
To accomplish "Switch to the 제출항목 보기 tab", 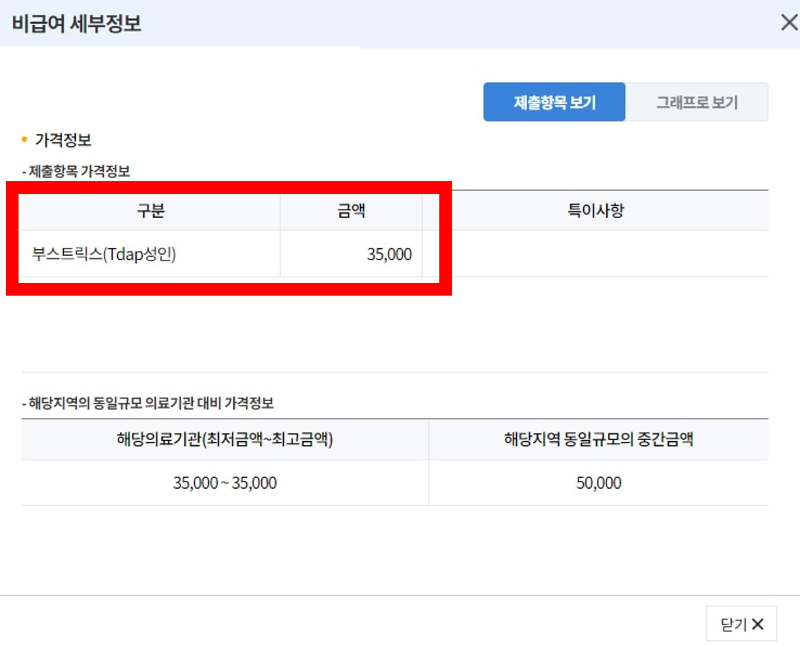I will (x=553, y=101).
